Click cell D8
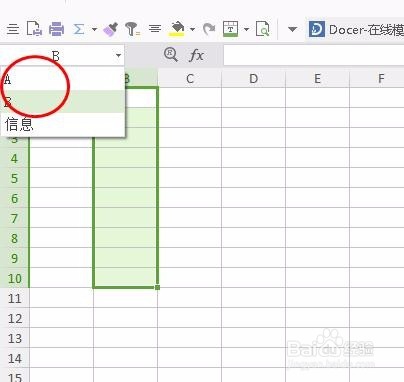Image resolution: width=404 pixels, height=382 pixels. [254, 238]
